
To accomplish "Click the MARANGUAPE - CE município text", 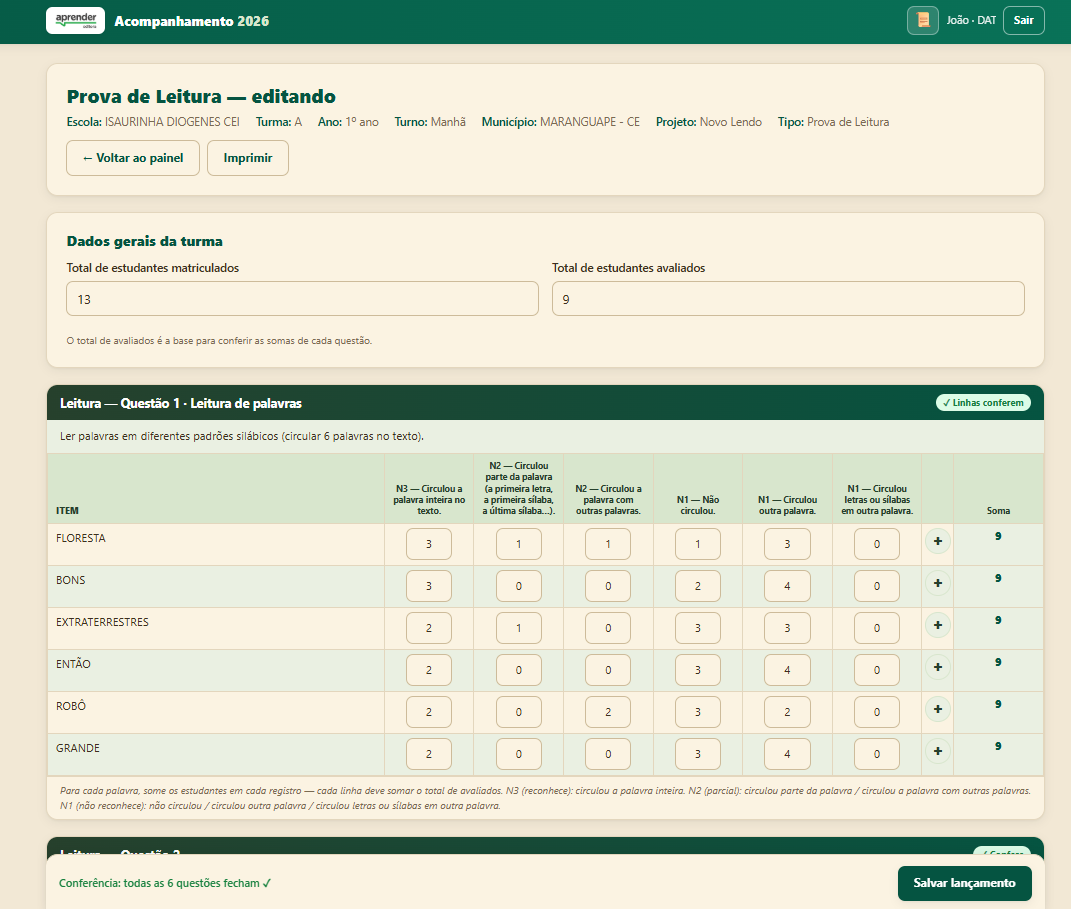I will 590,122.
